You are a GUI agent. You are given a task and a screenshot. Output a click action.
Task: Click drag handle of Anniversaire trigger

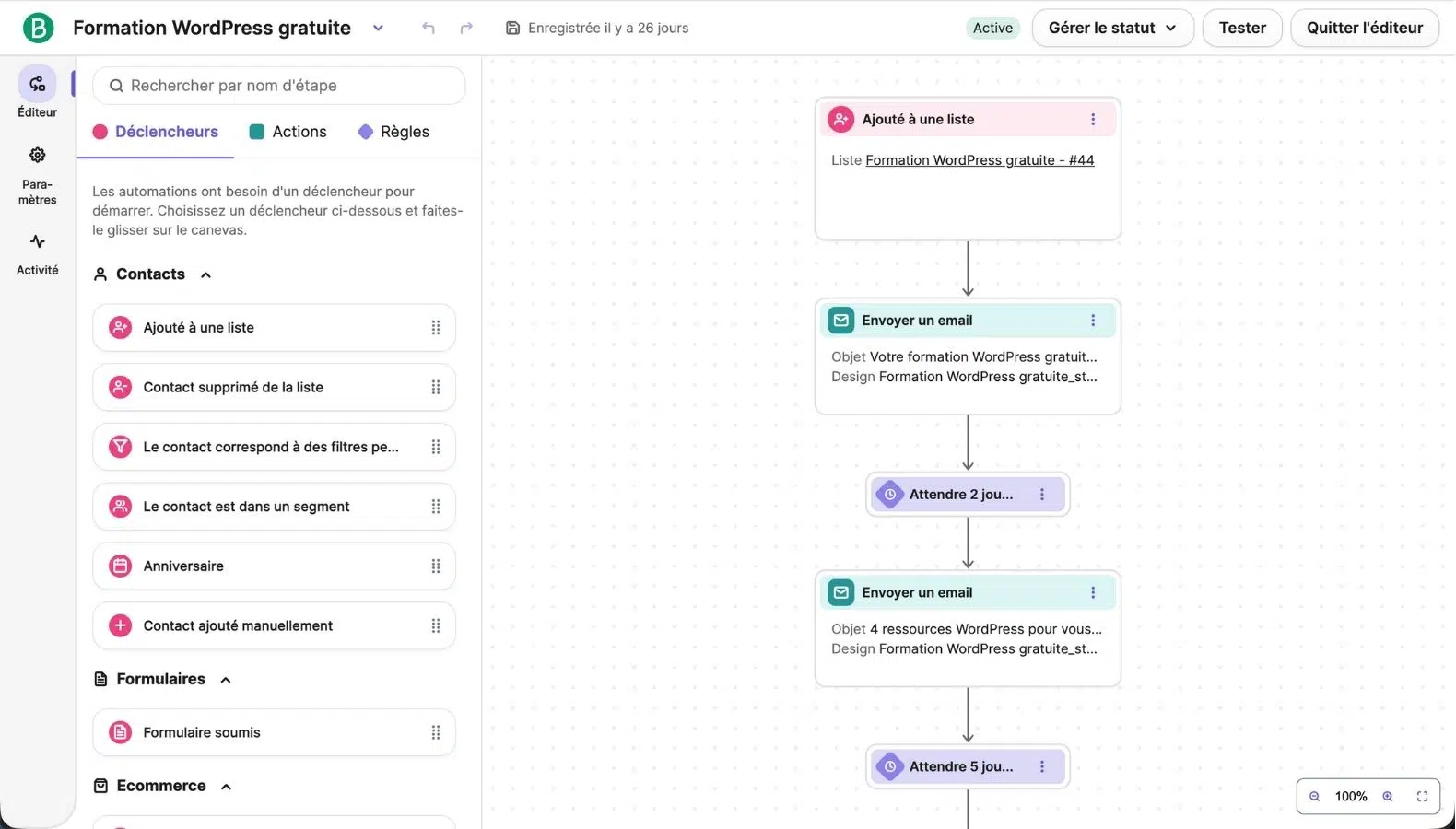[436, 566]
